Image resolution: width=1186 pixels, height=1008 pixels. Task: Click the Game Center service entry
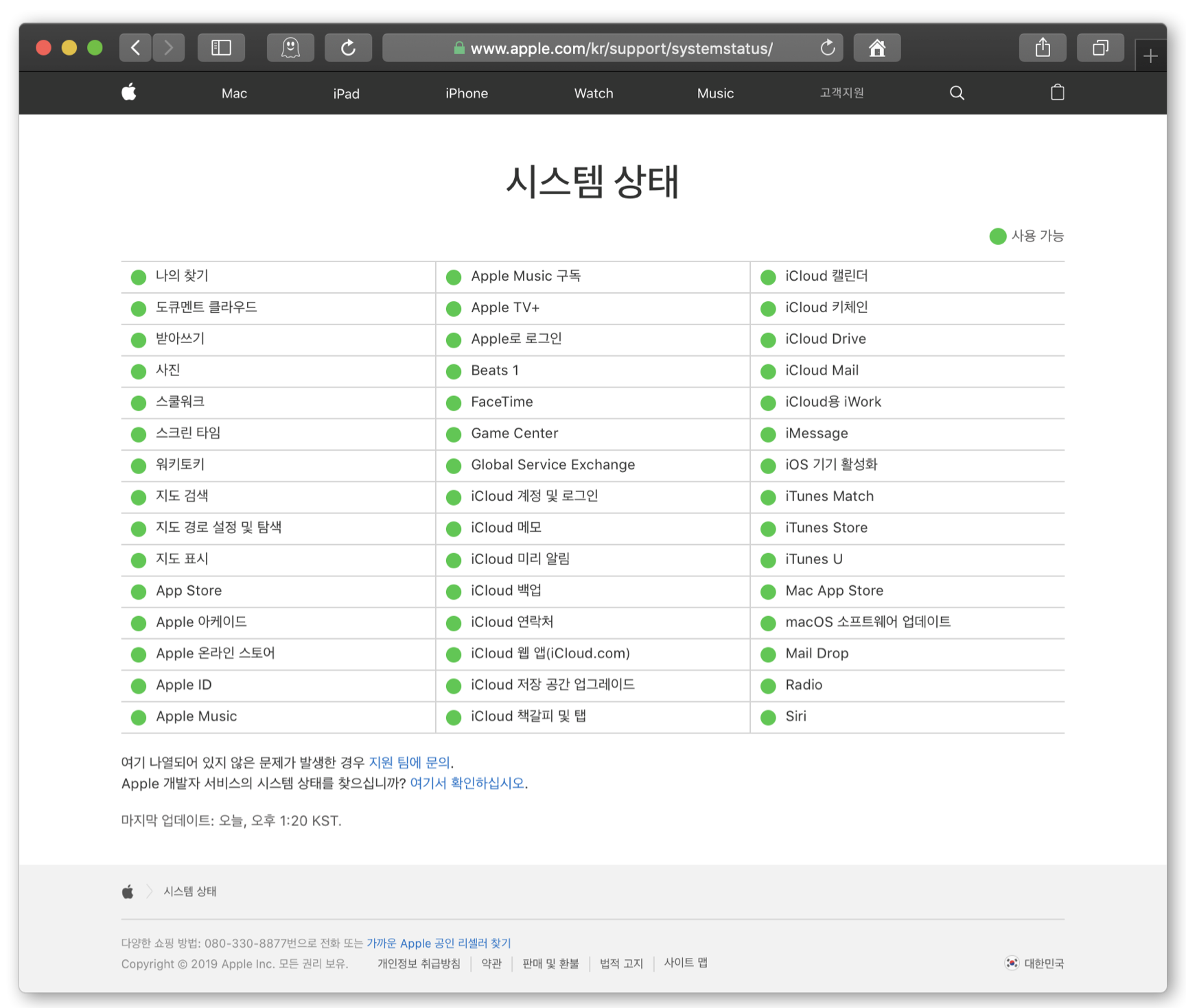point(593,434)
